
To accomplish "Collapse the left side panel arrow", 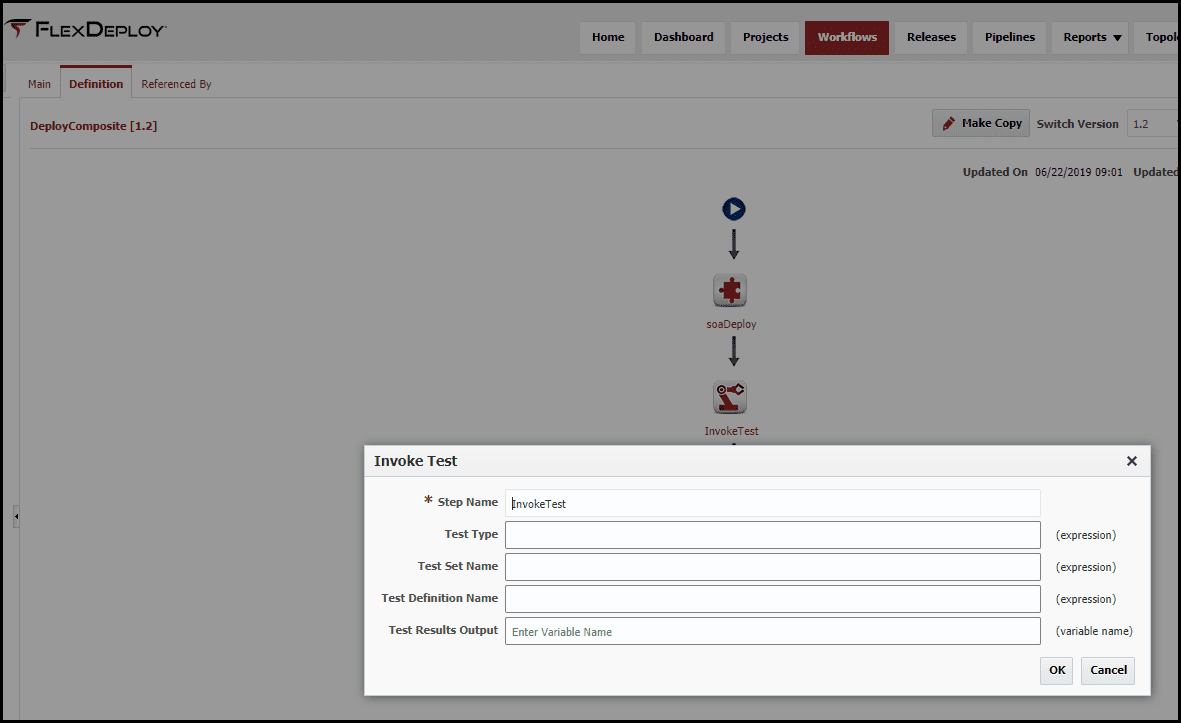I will point(16,517).
